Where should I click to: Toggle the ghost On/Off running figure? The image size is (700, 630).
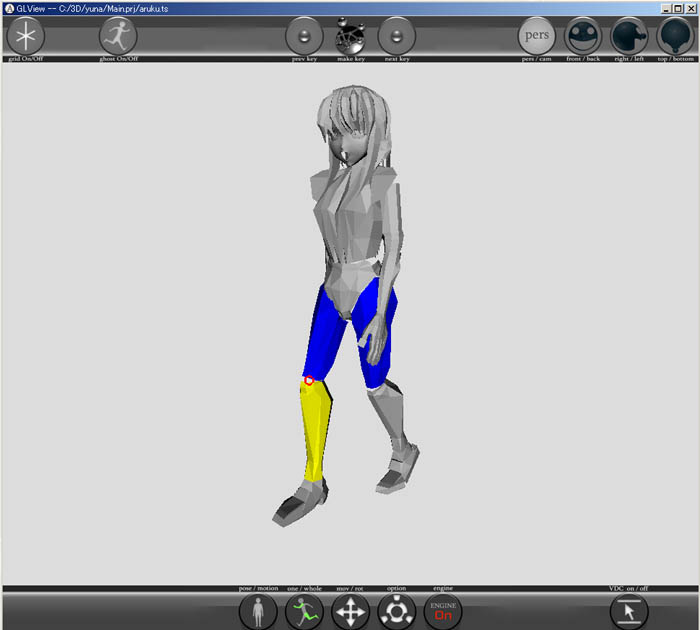pyautogui.click(x=118, y=37)
